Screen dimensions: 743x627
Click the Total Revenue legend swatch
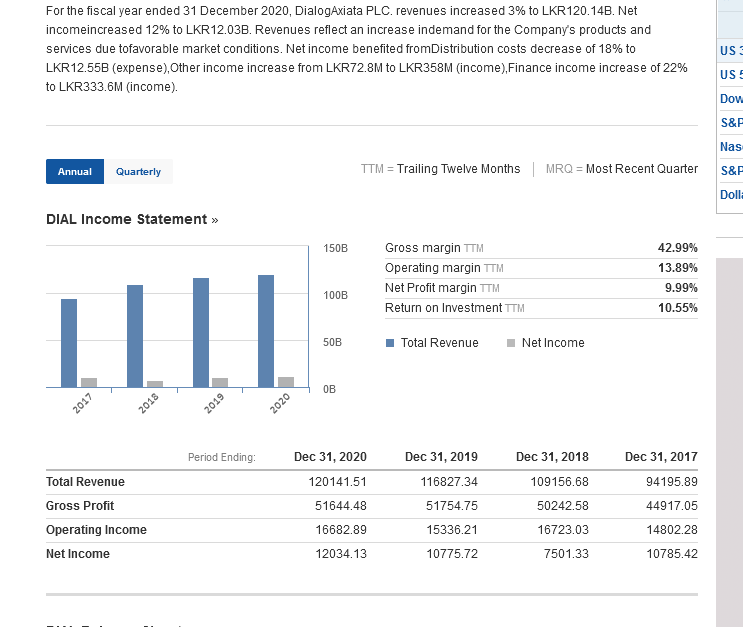[x=390, y=343]
